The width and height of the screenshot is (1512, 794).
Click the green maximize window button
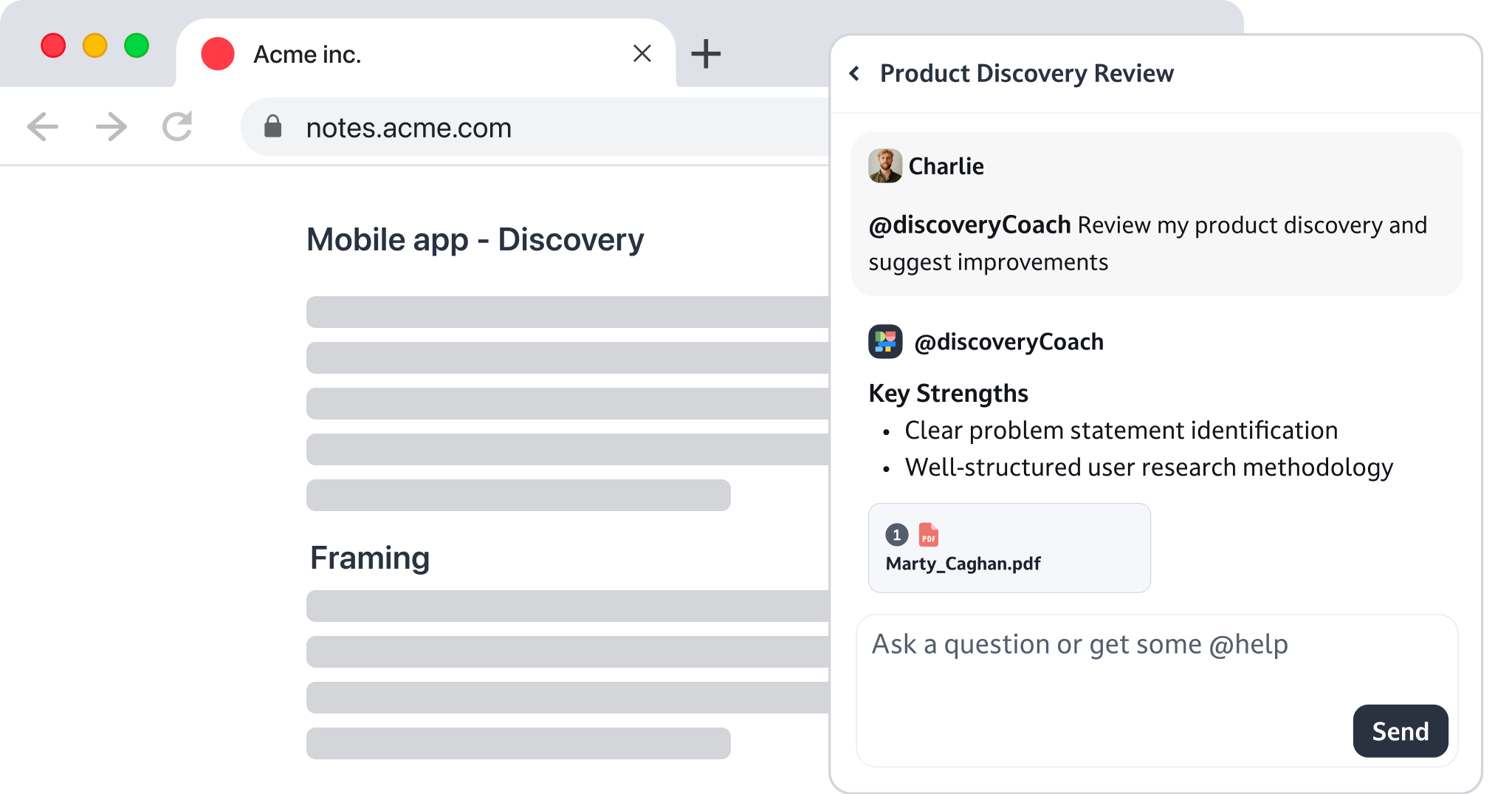137,46
